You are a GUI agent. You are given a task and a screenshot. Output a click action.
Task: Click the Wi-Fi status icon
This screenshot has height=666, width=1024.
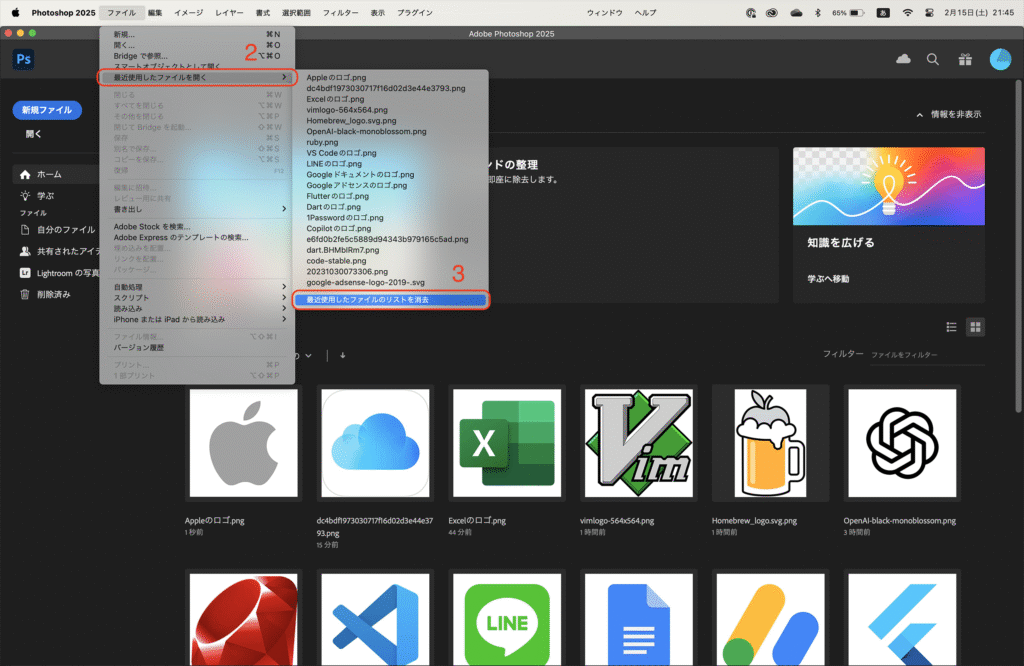[907, 12]
